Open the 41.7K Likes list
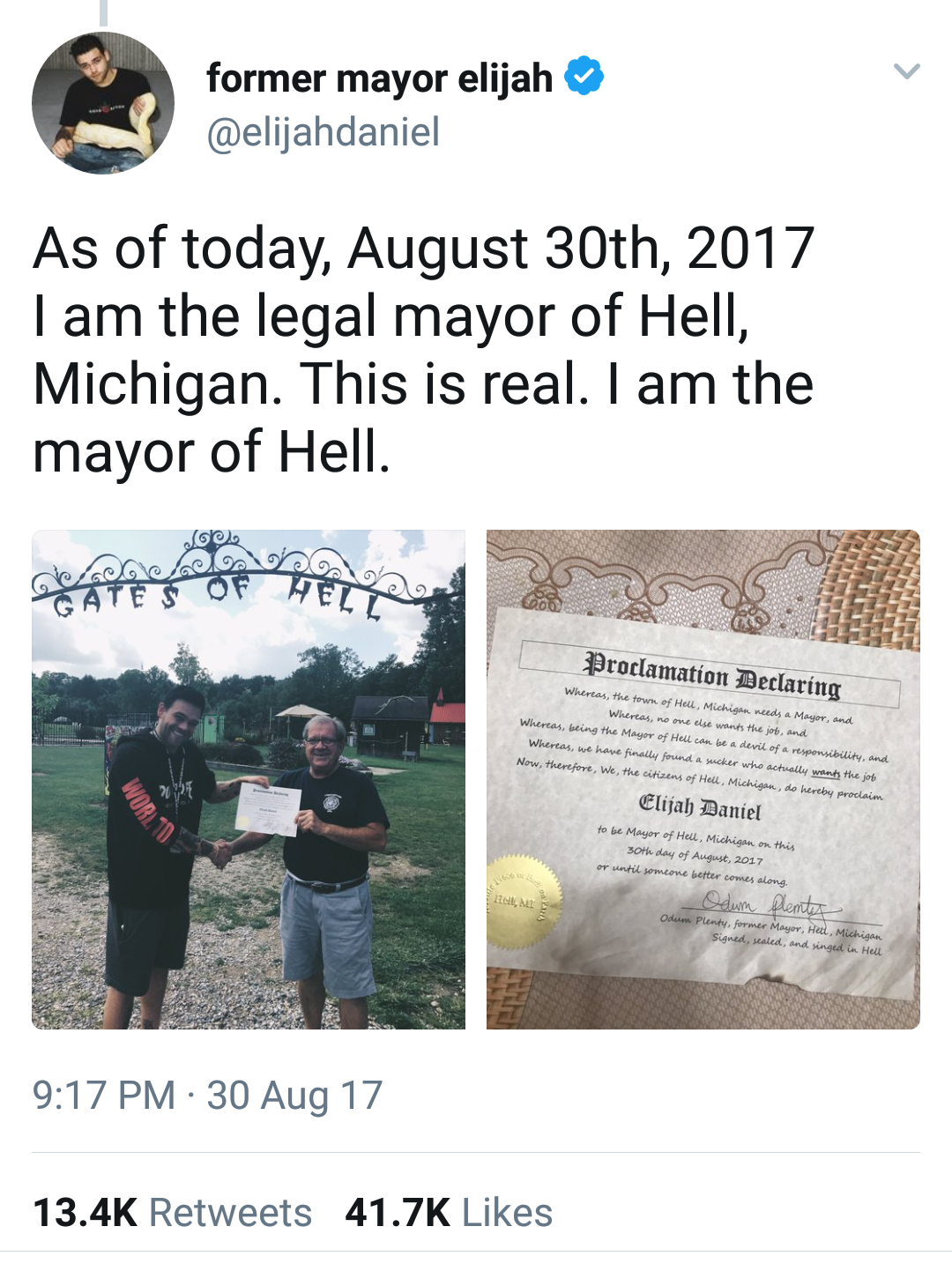Viewport: 952px width, 1271px height. pos(449,1213)
